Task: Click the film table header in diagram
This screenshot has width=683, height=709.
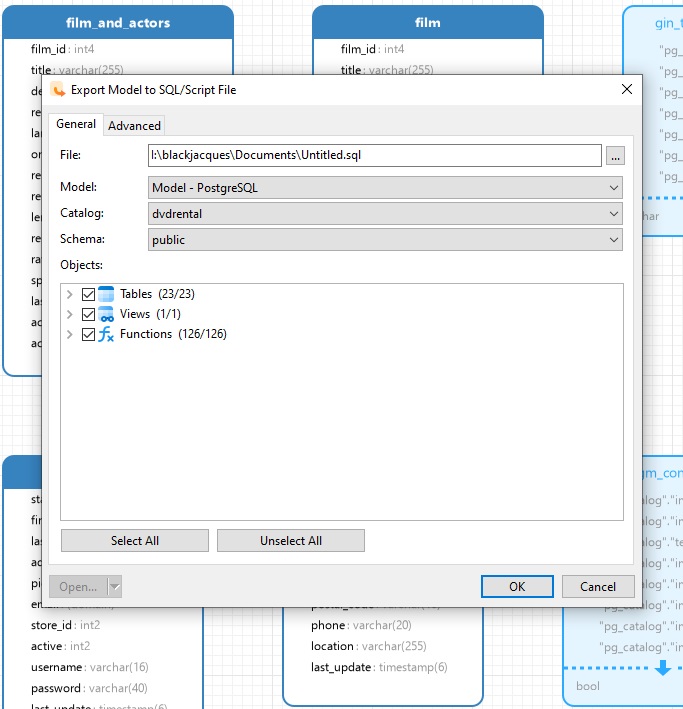Action: (428, 23)
